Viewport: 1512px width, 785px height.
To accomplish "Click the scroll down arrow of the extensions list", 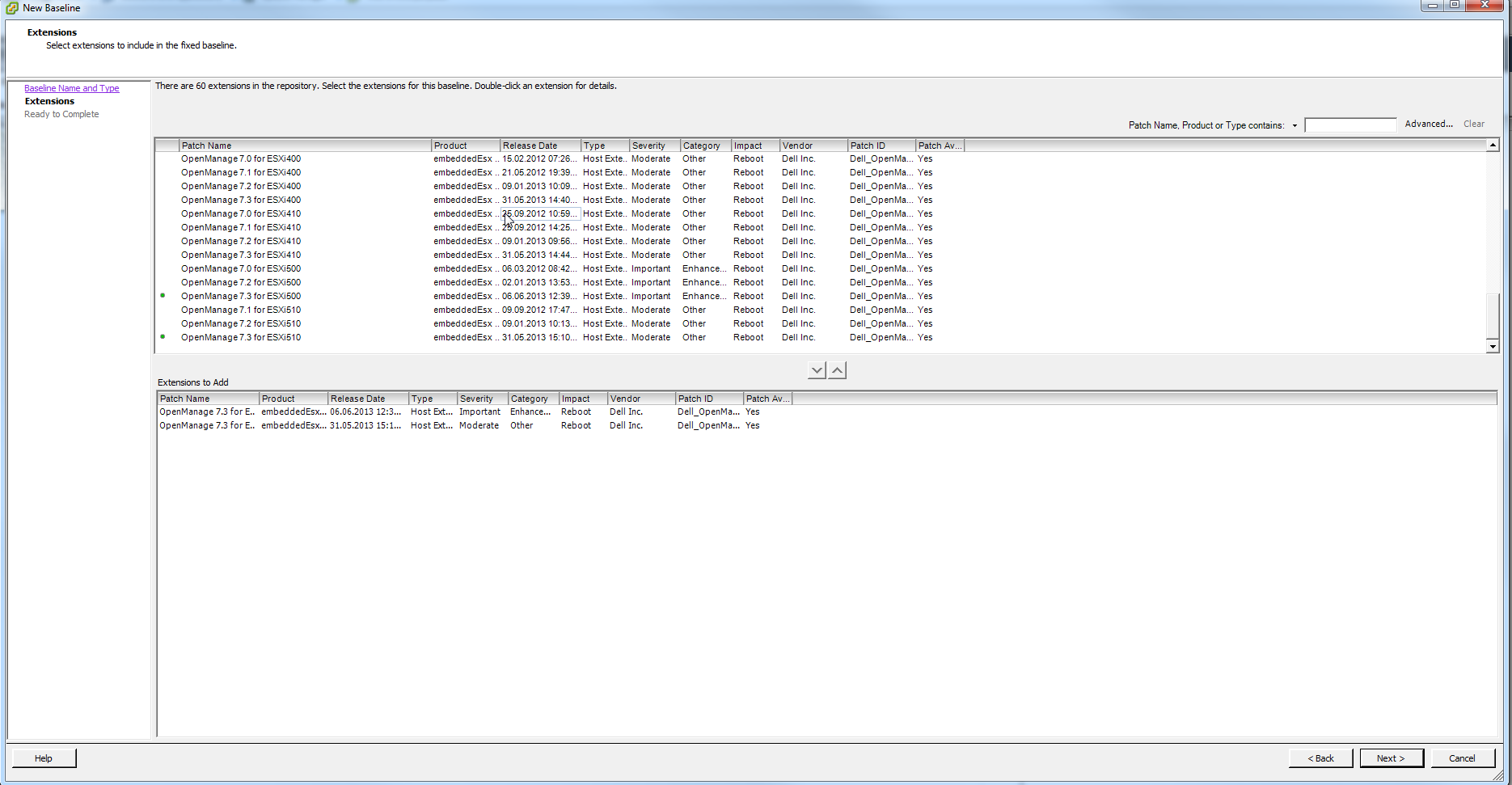I will [1493, 347].
